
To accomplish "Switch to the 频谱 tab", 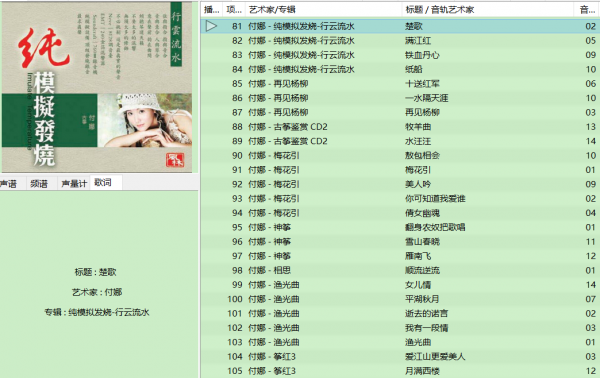I will (x=39, y=184).
